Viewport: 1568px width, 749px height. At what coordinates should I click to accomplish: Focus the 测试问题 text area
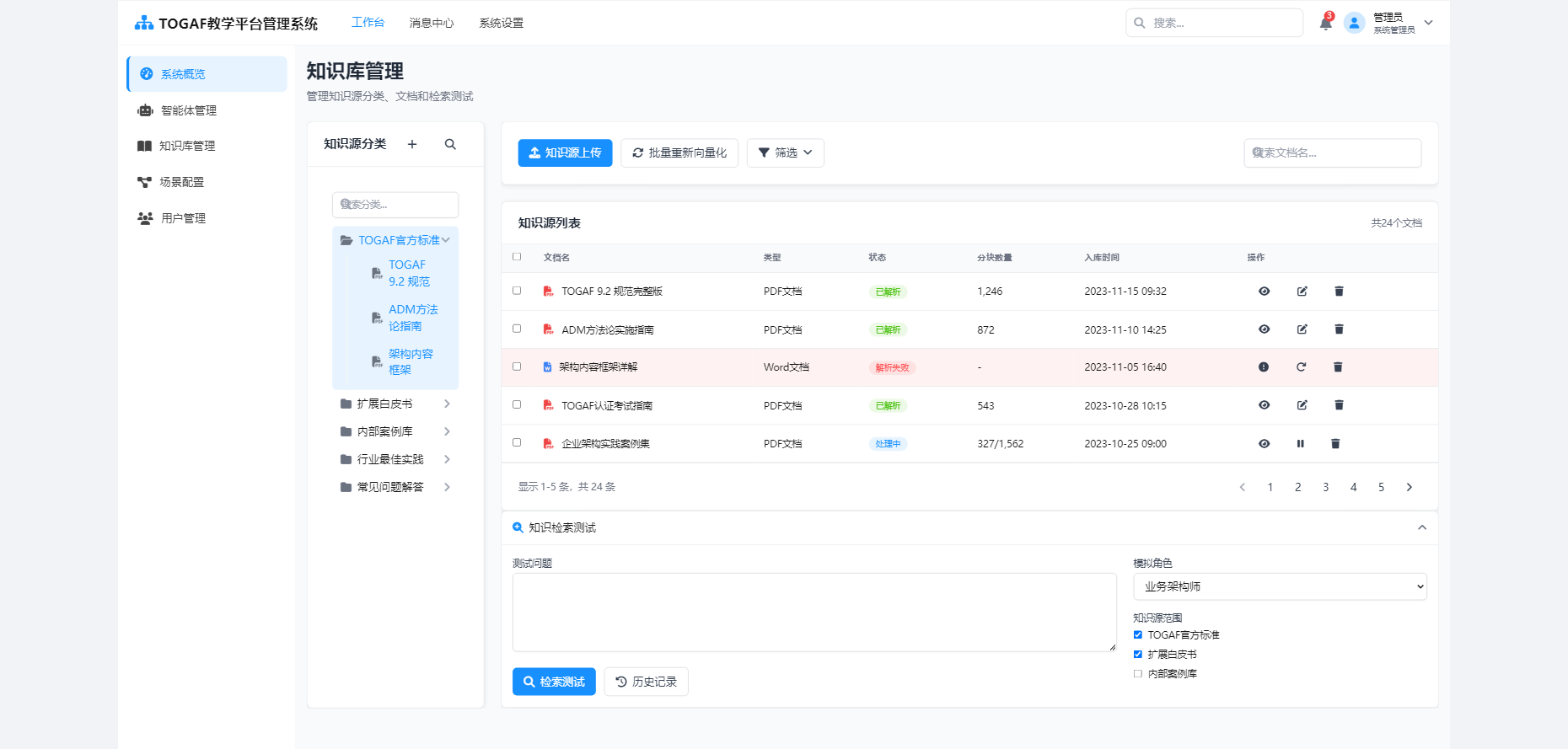click(x=814, y=613)
